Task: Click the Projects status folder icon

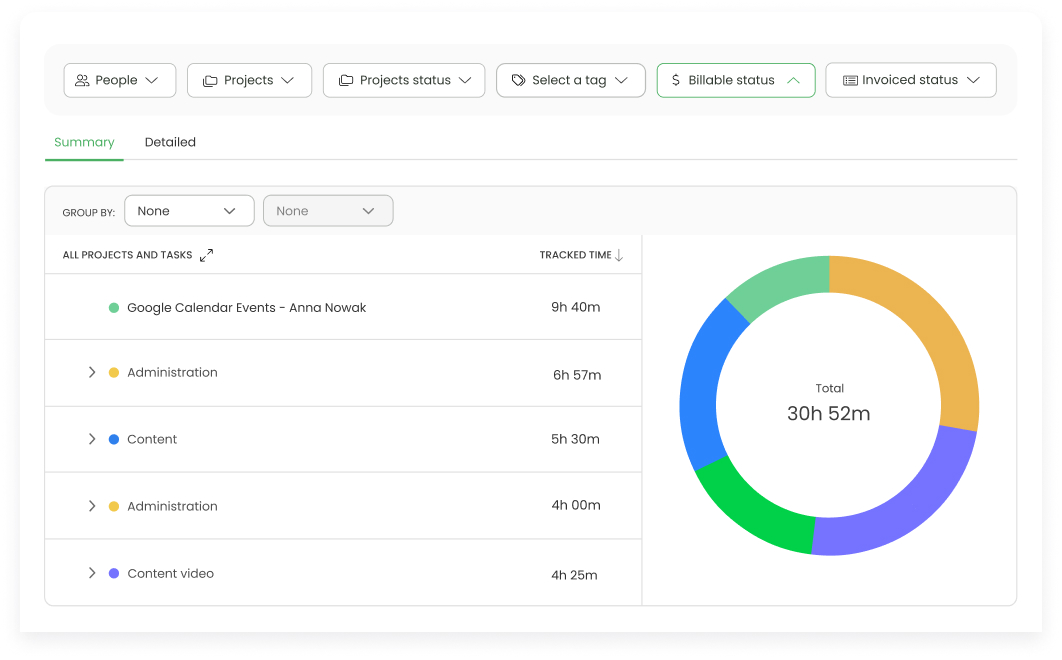Action: (345, 80)
